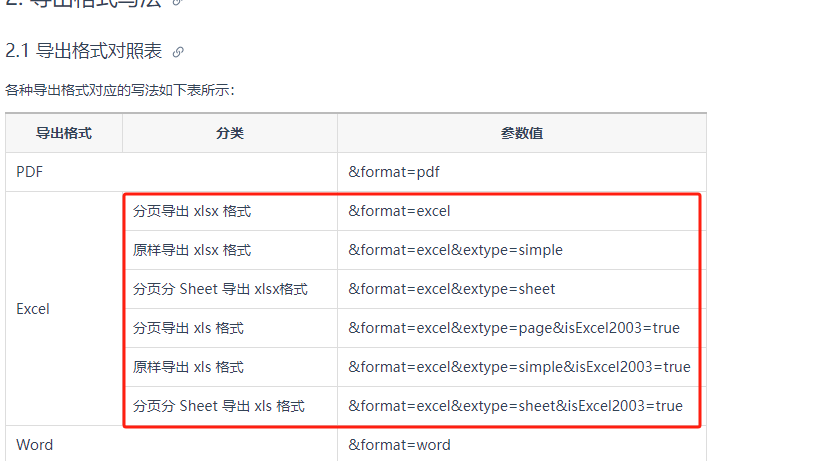
Task: Click the &format=pdf parameter value
Action: (x=394, y=172)
